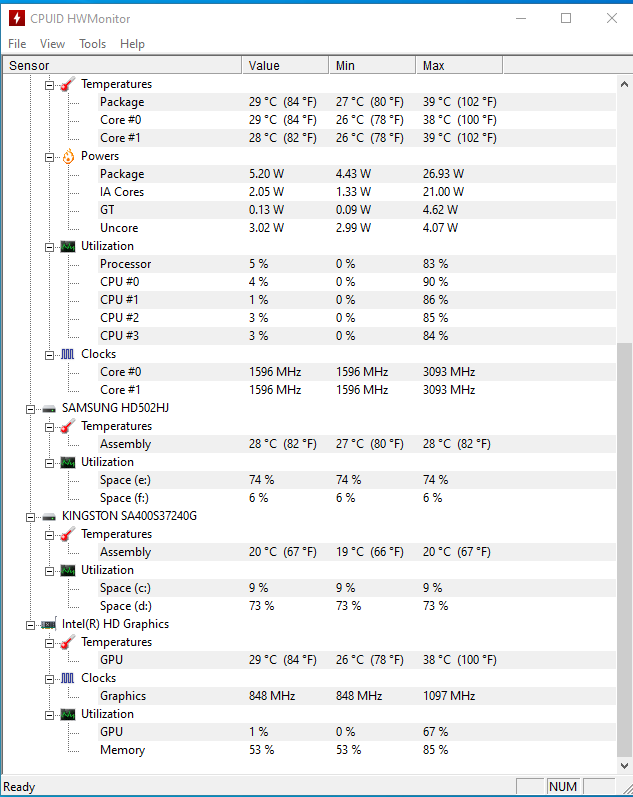Click the flame icon beside Powers
This screenshot has height=797, width=633.
tap(68, 157)
